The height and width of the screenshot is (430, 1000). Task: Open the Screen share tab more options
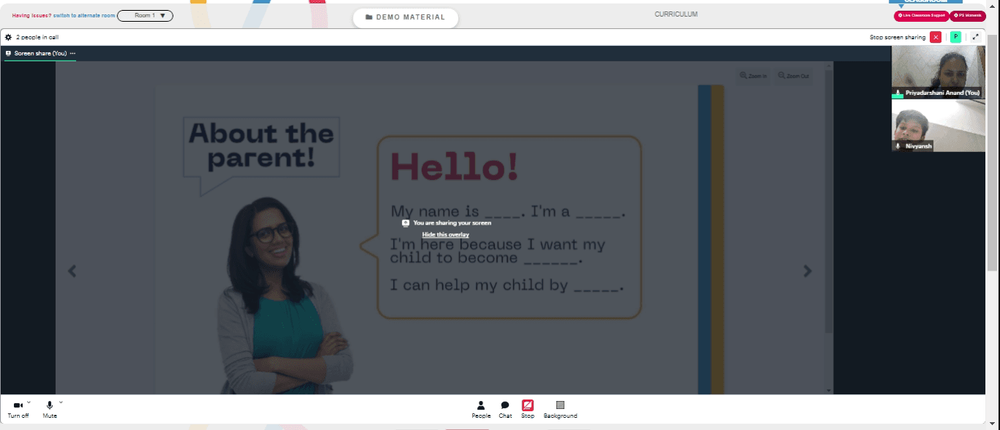(x=73, y=54)
